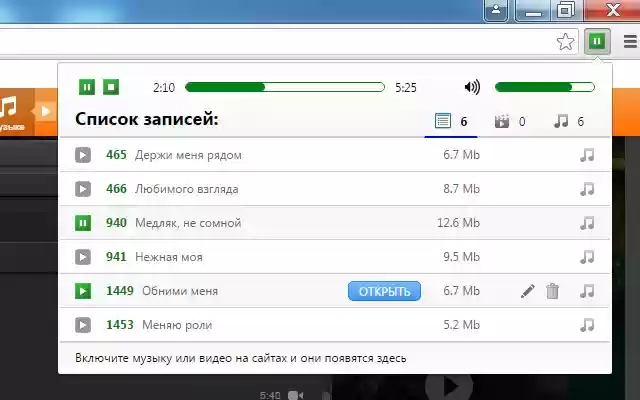Click the ОТКРЫТЬ button
The height and width of the screenshot is (400, 640).
point(384,291)
